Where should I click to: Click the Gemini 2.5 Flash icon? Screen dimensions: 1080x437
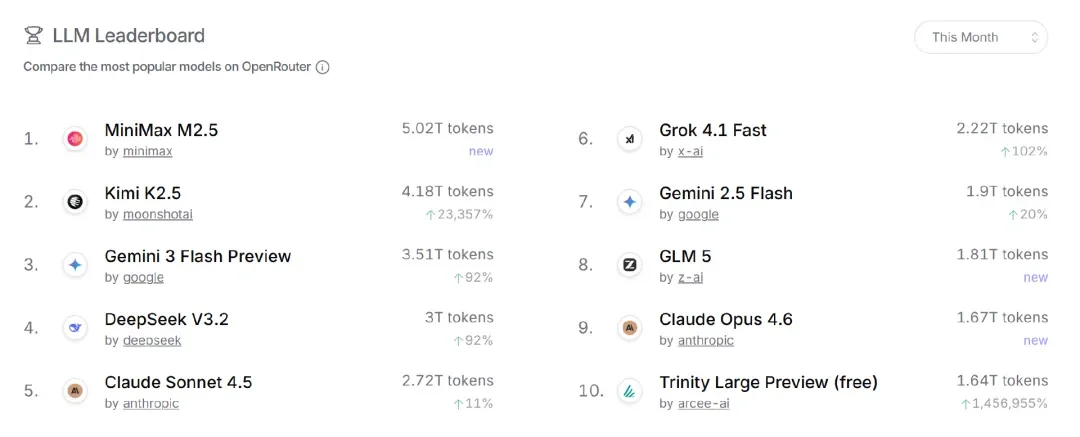coord(630,202)
